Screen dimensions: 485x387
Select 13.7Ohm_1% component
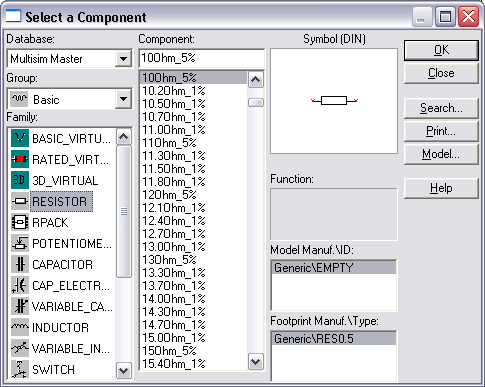193,286
